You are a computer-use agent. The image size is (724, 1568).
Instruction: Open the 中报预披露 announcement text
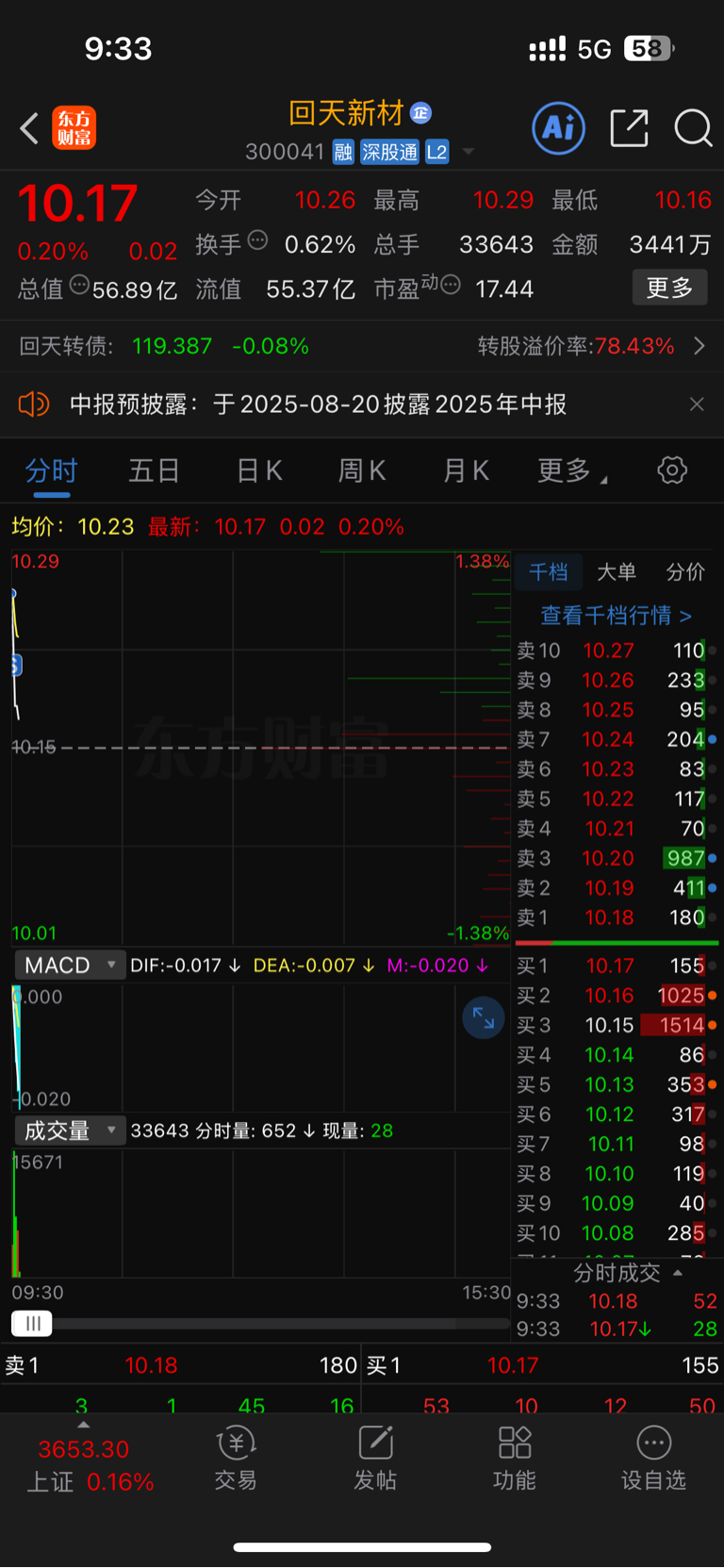pyautogui.click(x=318, y=404)
